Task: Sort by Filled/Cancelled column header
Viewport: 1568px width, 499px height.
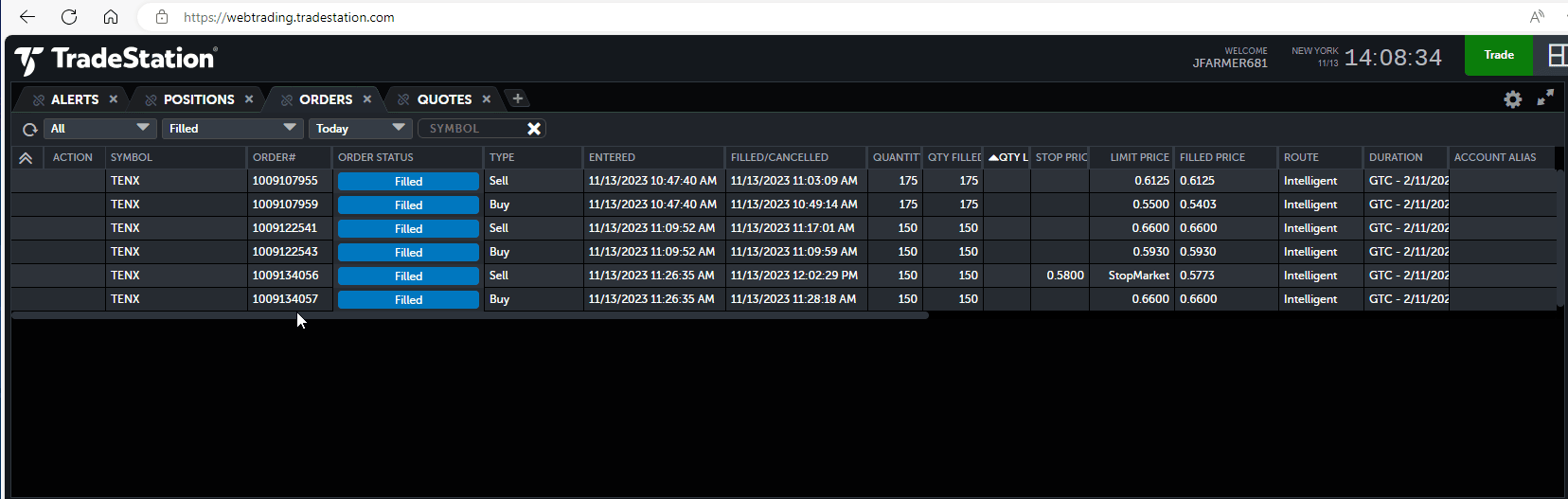Action: pos(796,157)
